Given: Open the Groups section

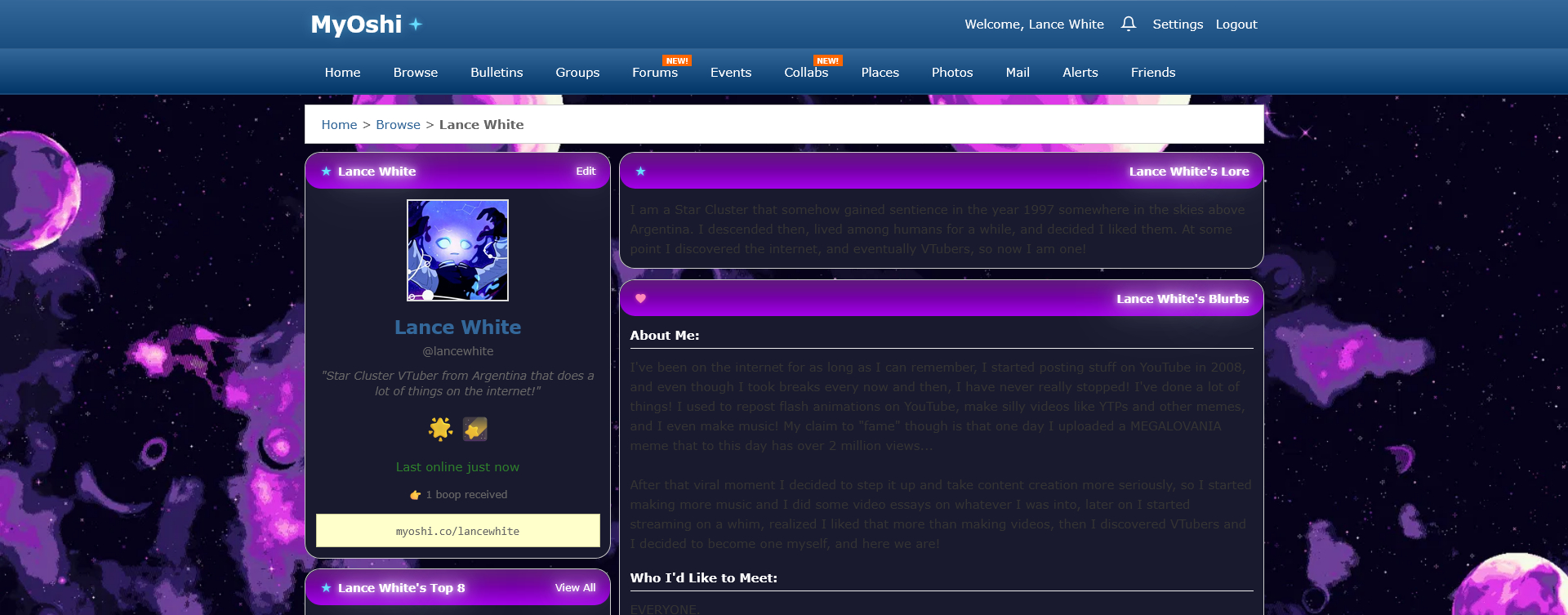Looking at the screenshot, I should tap(577, 73).
